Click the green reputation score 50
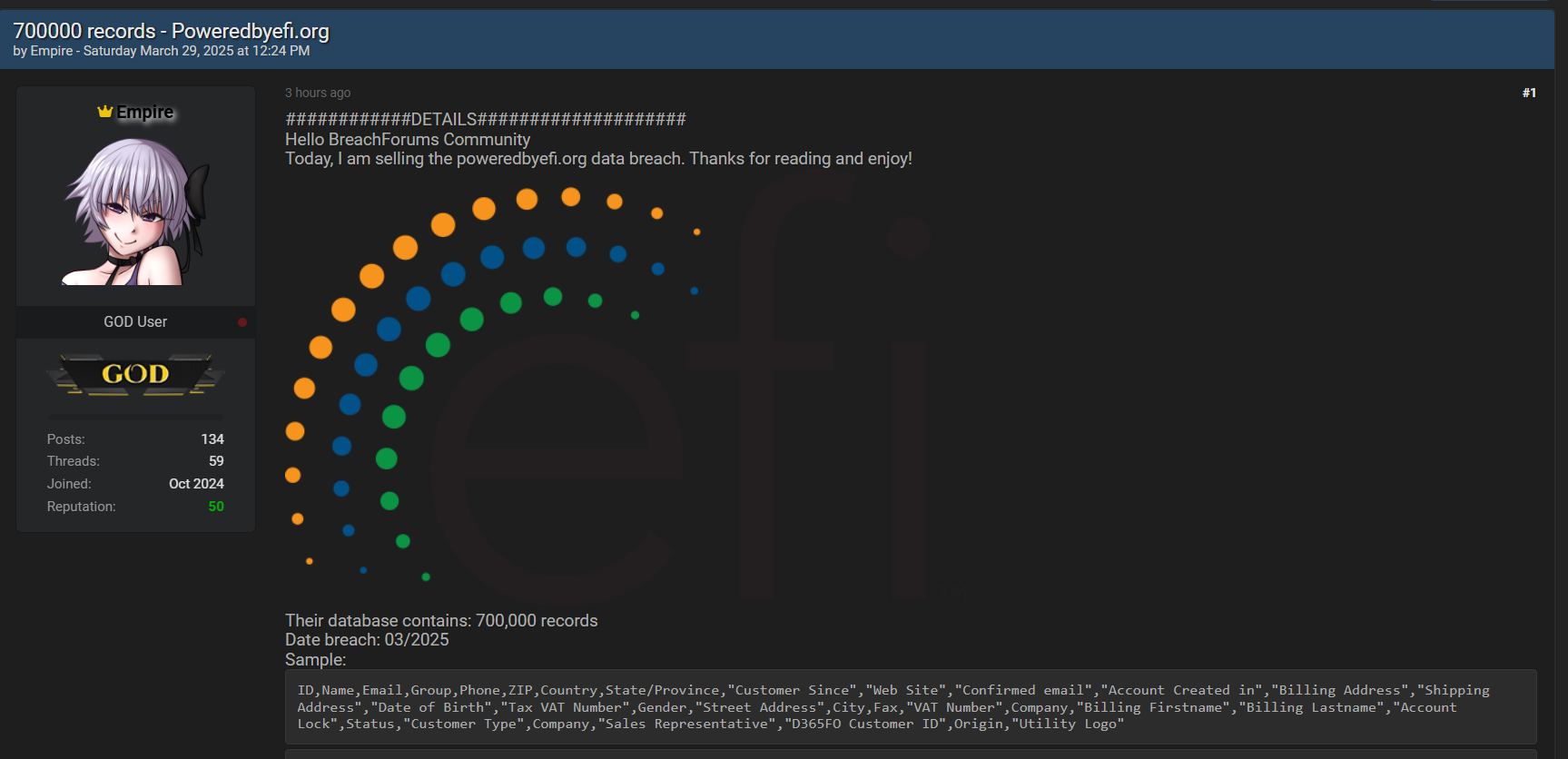Screen dimensions: 1568x759 click(216, 507)
